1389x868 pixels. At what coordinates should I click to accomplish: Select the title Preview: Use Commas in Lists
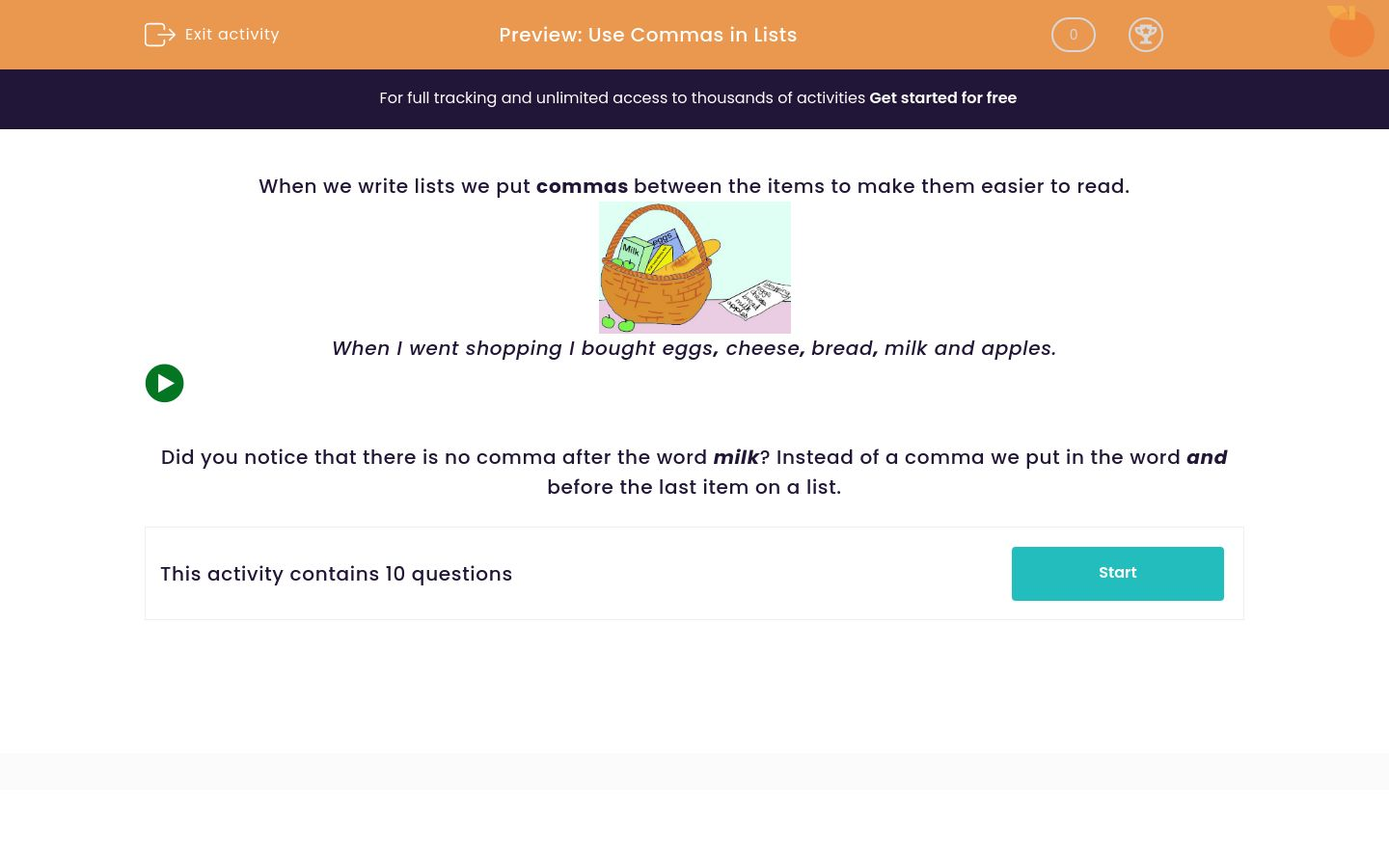[x=647, y=35]
